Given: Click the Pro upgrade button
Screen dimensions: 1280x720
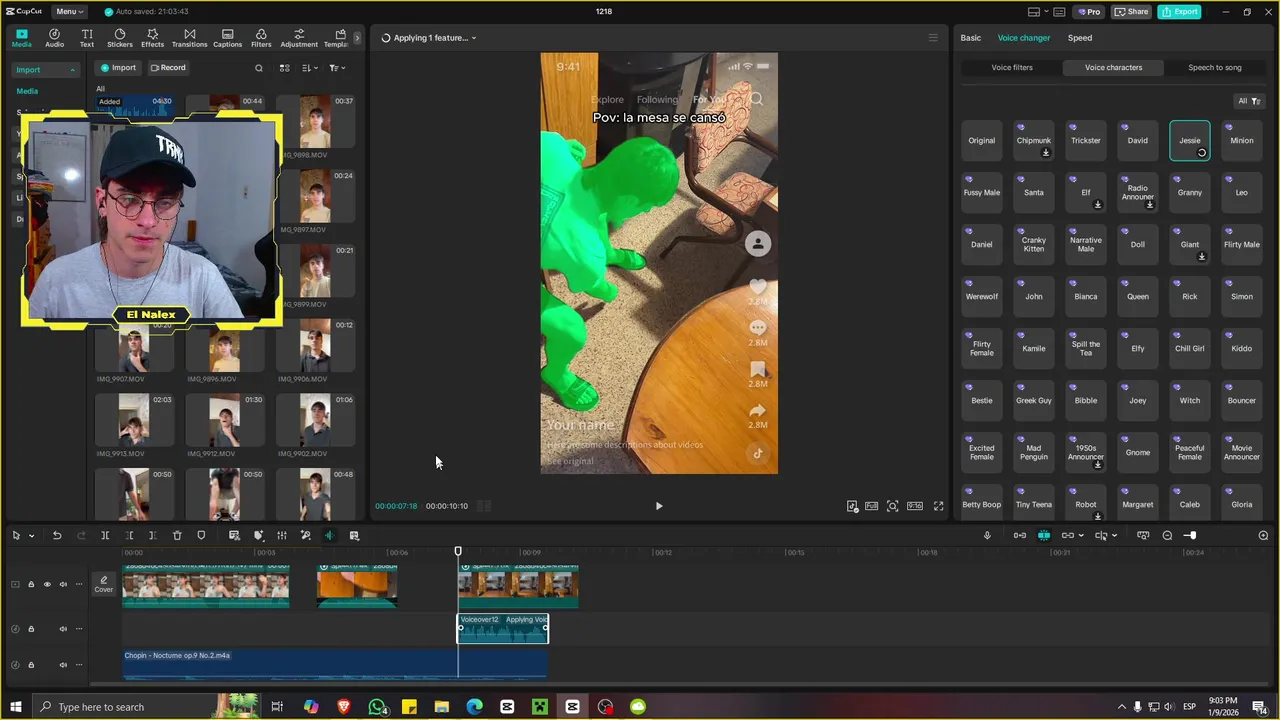Looking at the screenshot, I should pos(1089,12).
